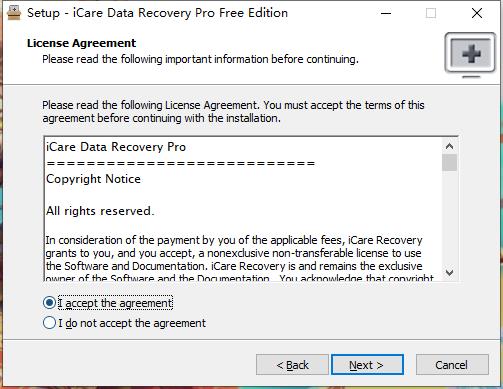Click iCare Data Recovery Pro heading in license box
The height and width of the screenshot is (389, 503).
click(x=116, y=147)
